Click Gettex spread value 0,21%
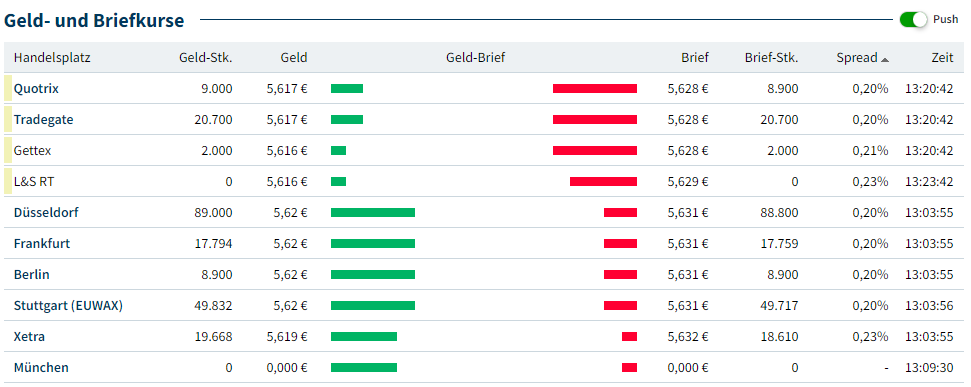971x387 pixels. pyautogui.click(x=870, y=150)
